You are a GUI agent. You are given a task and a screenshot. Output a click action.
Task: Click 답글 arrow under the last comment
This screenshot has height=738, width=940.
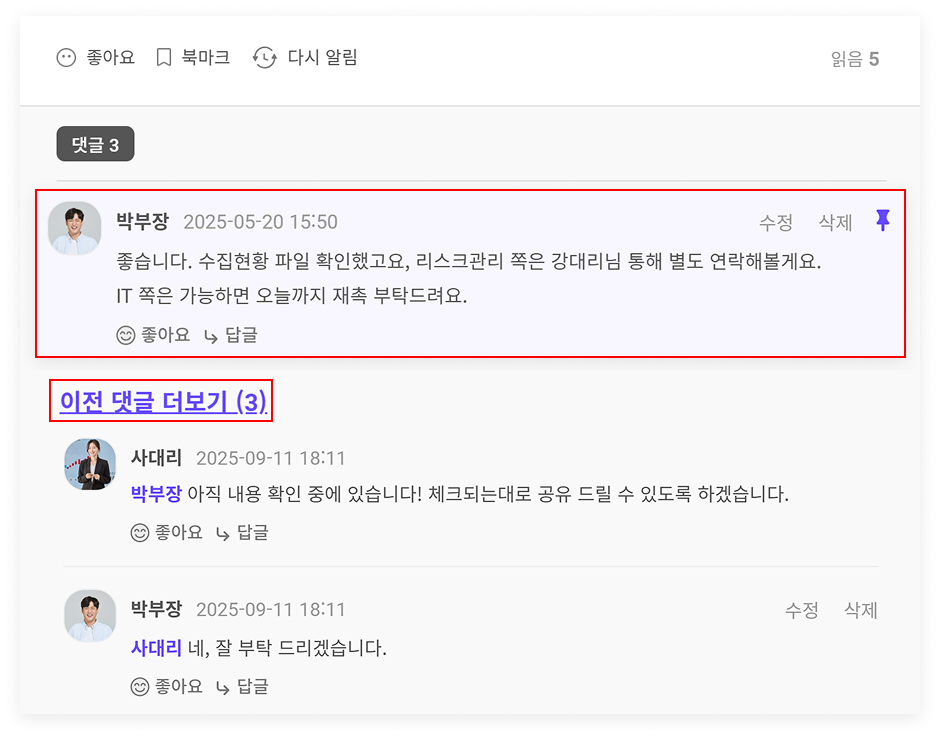click(223, 688)
